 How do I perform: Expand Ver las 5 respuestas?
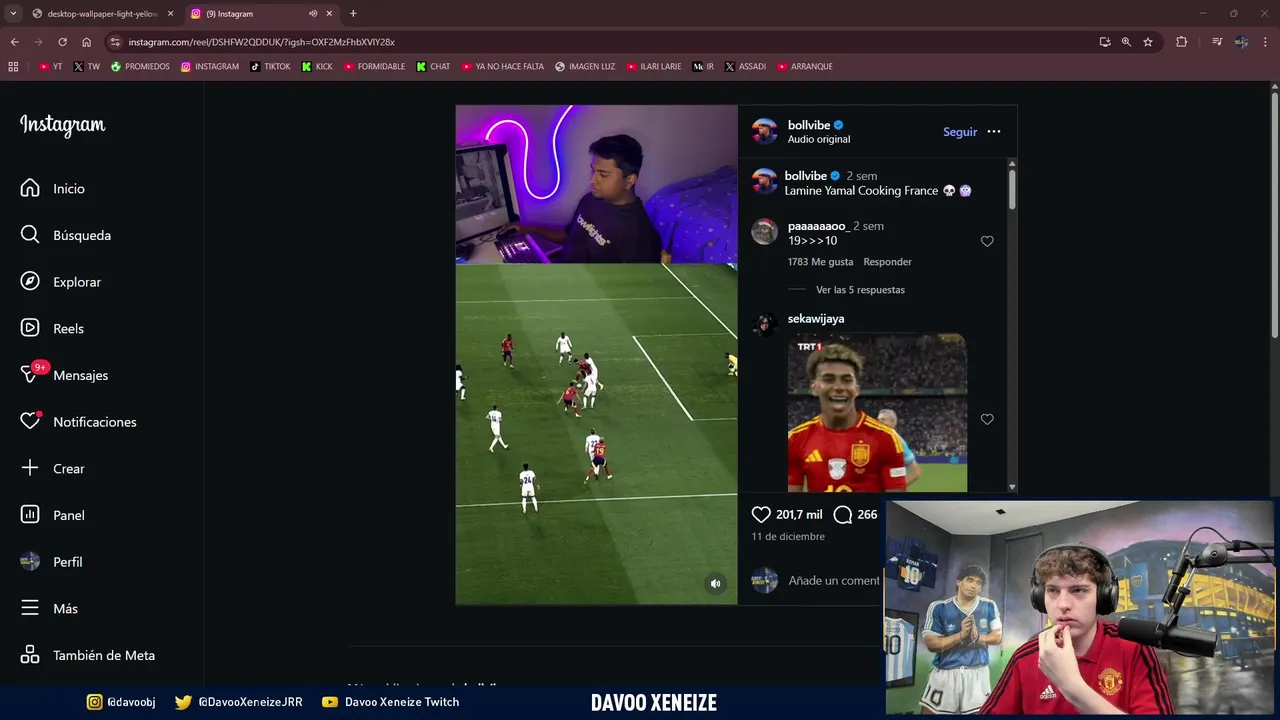860,290
